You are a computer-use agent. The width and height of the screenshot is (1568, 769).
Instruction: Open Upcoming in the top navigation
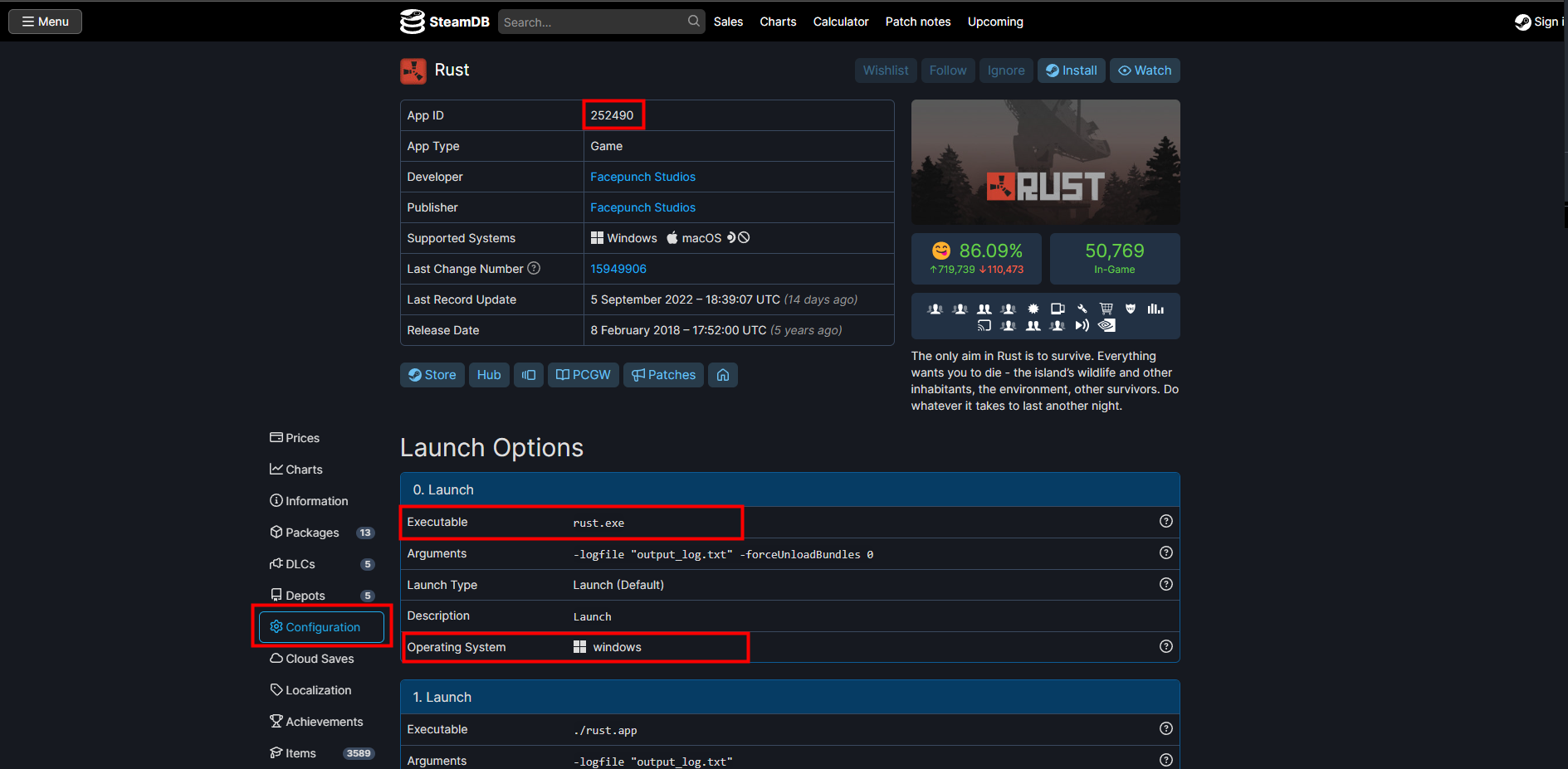(x=995, y=22)
